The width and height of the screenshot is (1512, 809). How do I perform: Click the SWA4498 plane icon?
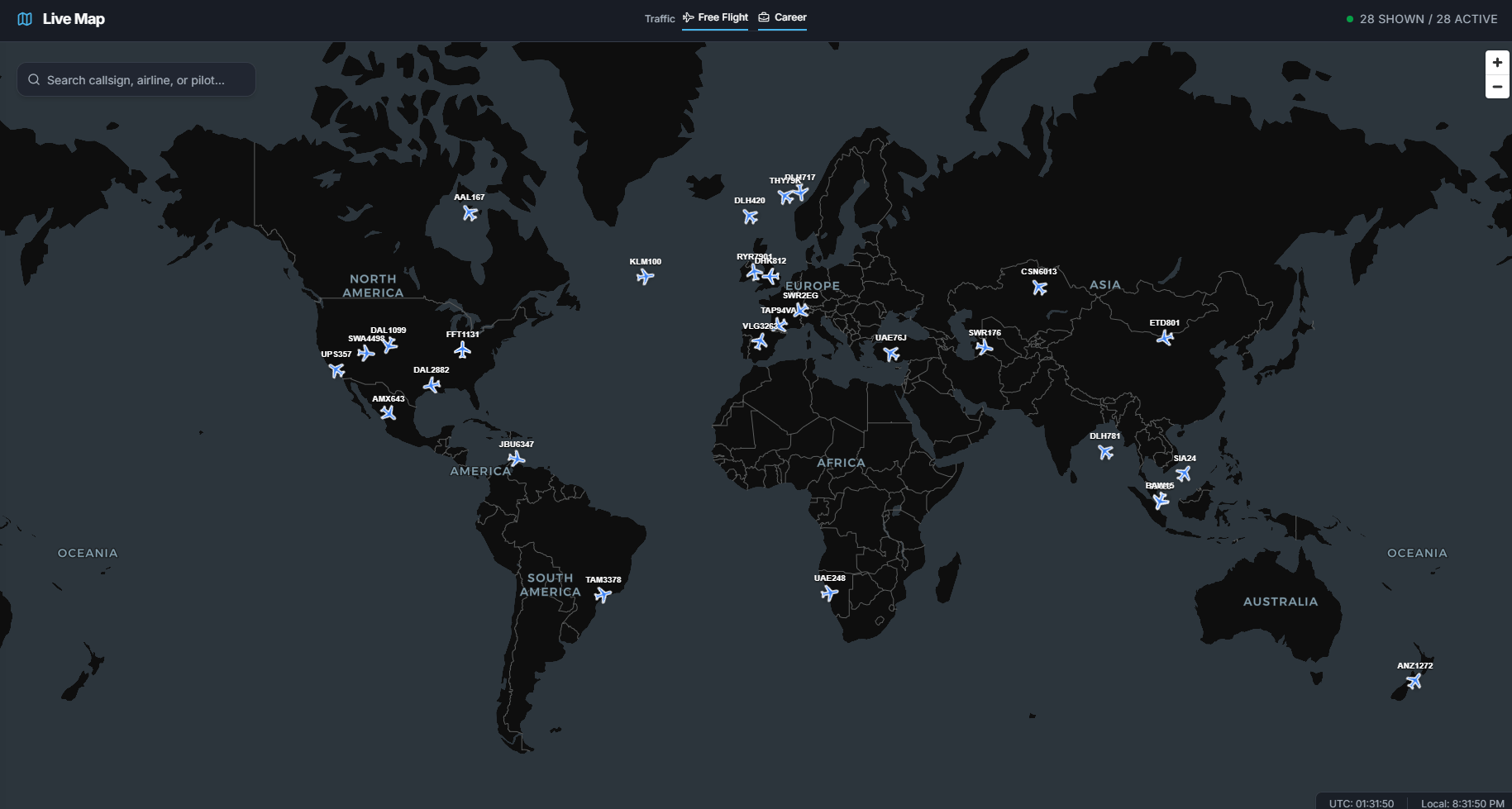click(x=366, y=353)
